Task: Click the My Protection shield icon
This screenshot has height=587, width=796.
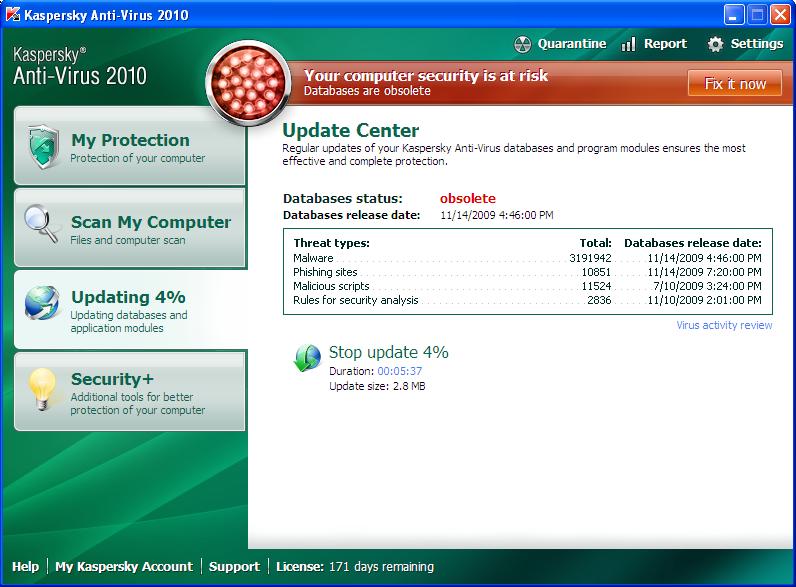Action: click(43, 147)
